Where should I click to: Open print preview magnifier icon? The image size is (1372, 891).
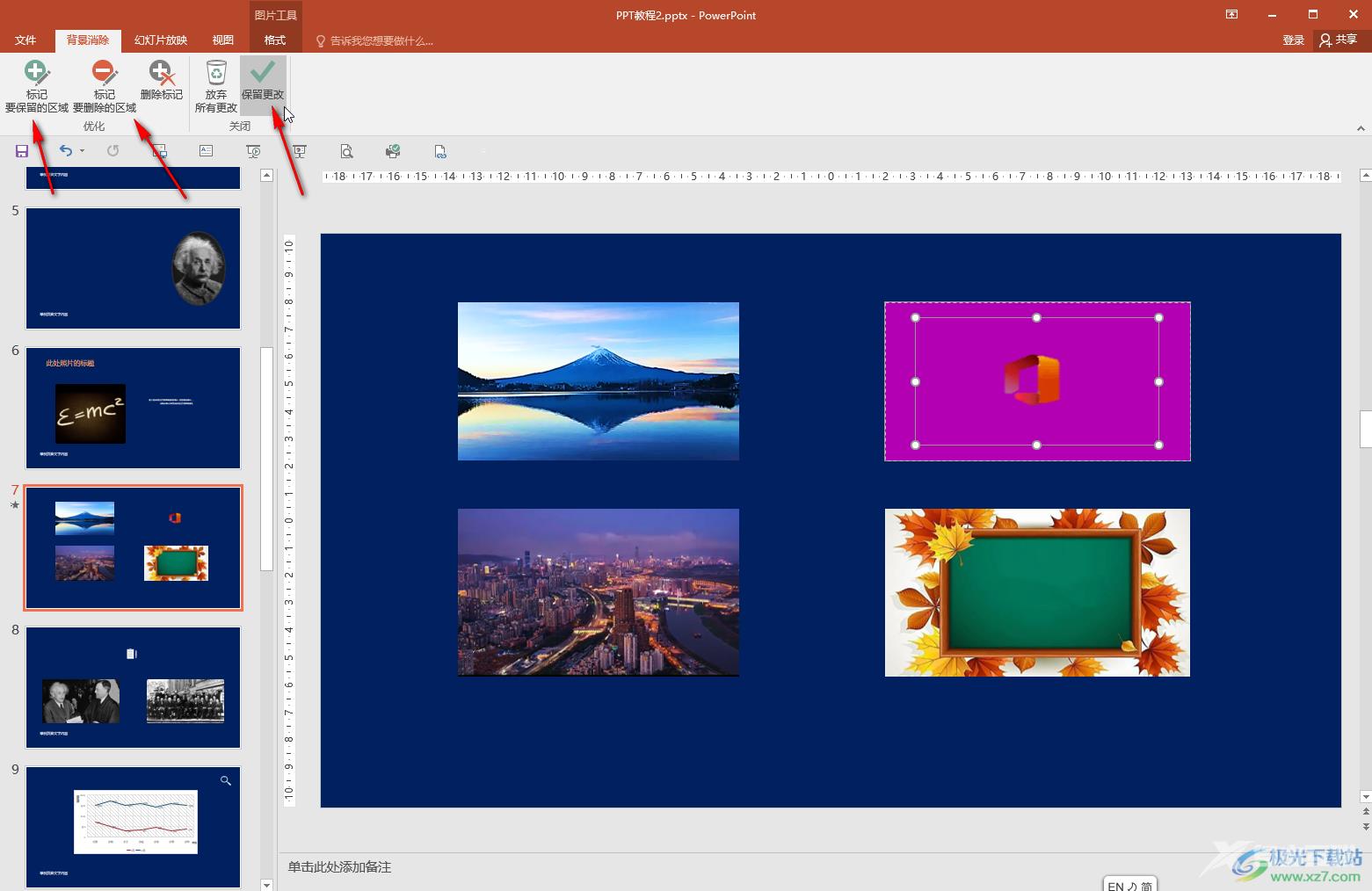347,151
